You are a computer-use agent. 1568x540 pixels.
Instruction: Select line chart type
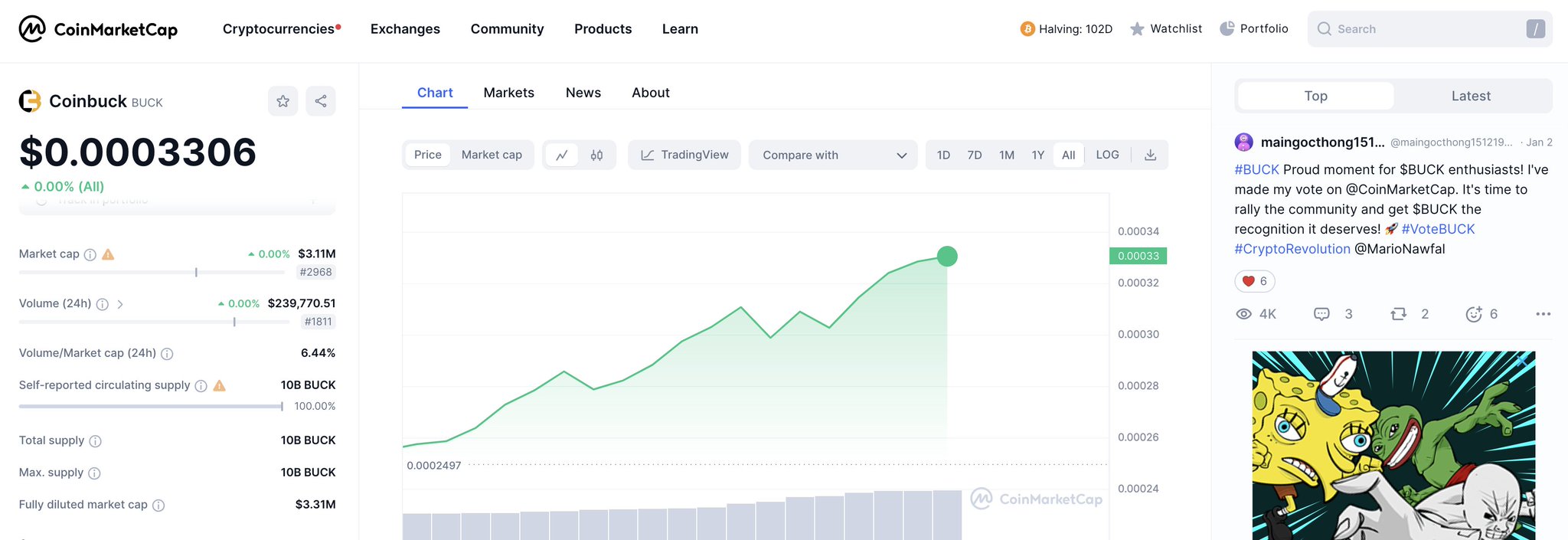tap(562, 155)
